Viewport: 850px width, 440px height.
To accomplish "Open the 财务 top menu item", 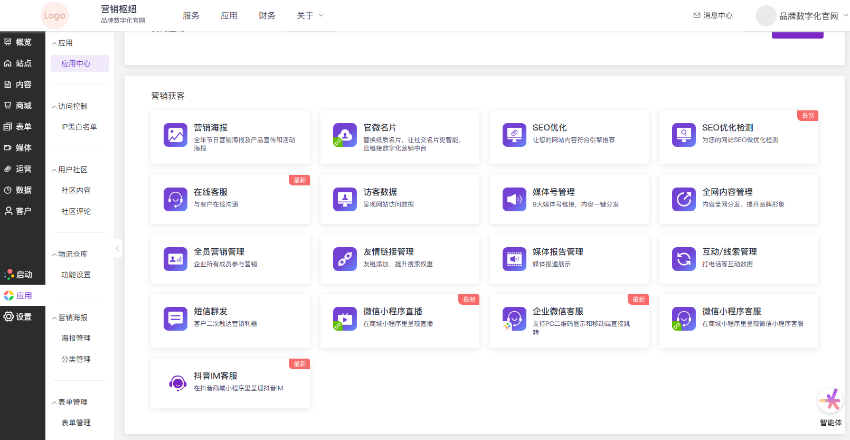I will [267, 16].
